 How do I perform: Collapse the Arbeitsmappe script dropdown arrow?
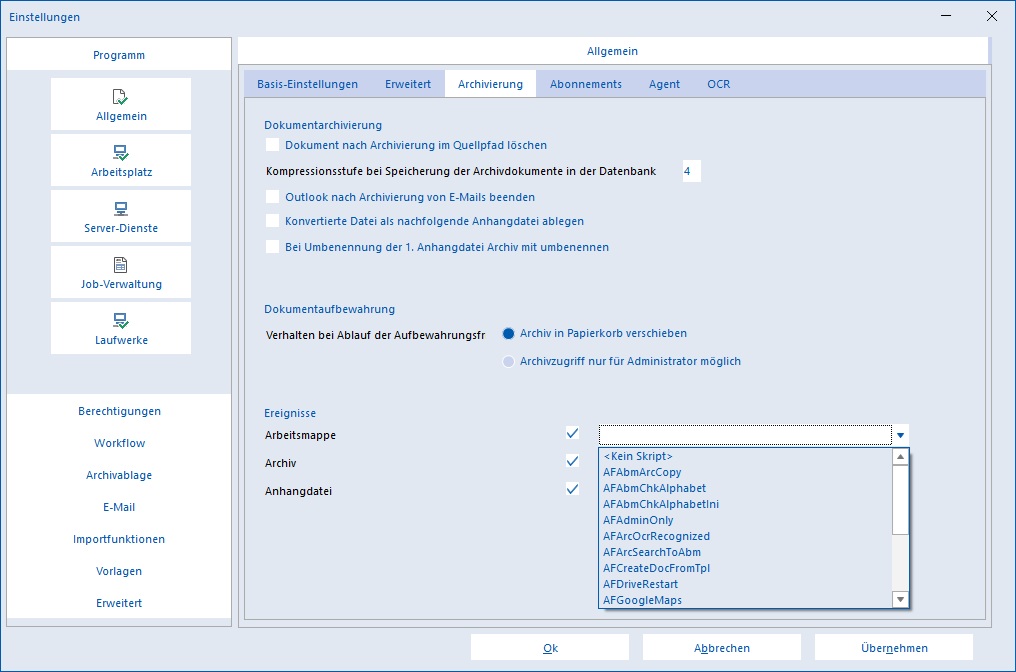900,435
